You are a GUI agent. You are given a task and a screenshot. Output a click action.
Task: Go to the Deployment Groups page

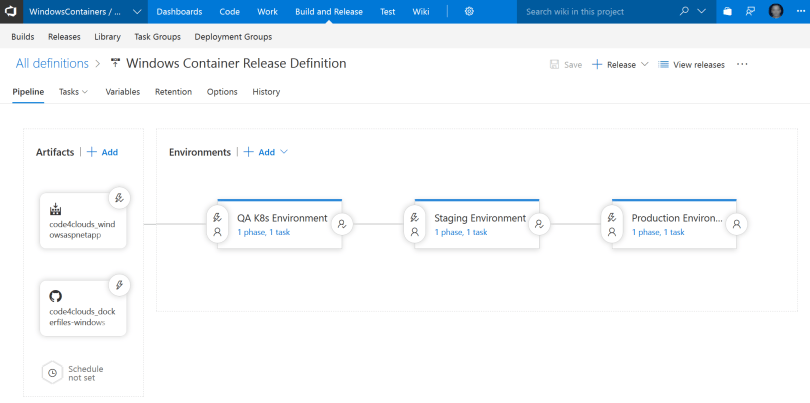[x=233, y=37]
